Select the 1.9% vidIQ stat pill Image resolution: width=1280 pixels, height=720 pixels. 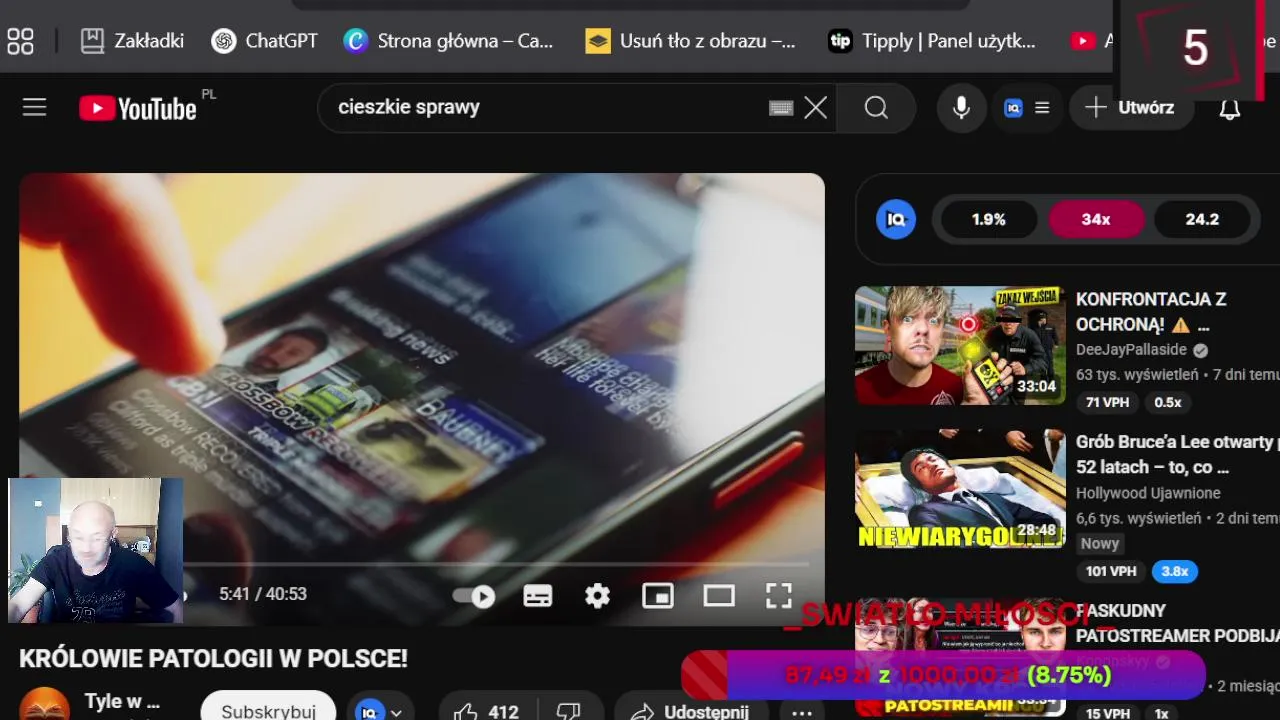(x=988, y=219)
